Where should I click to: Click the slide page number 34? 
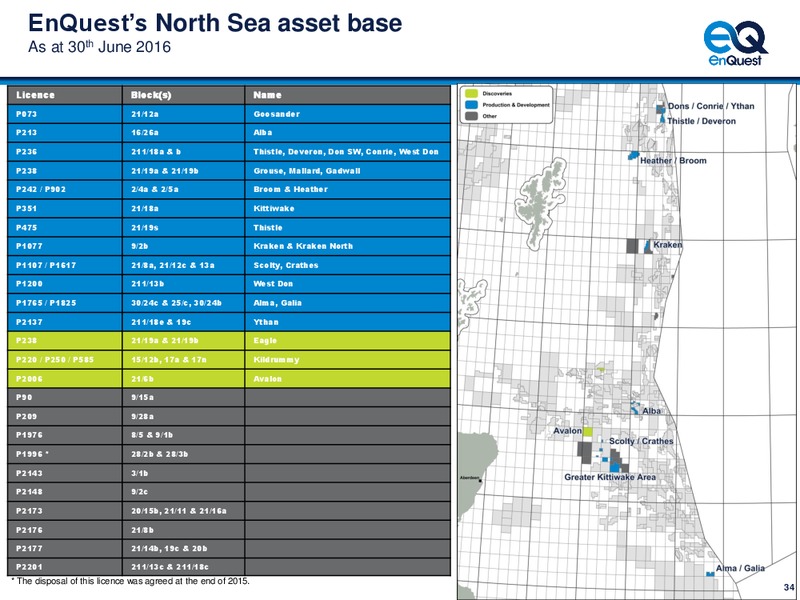[x=789, y=587]
